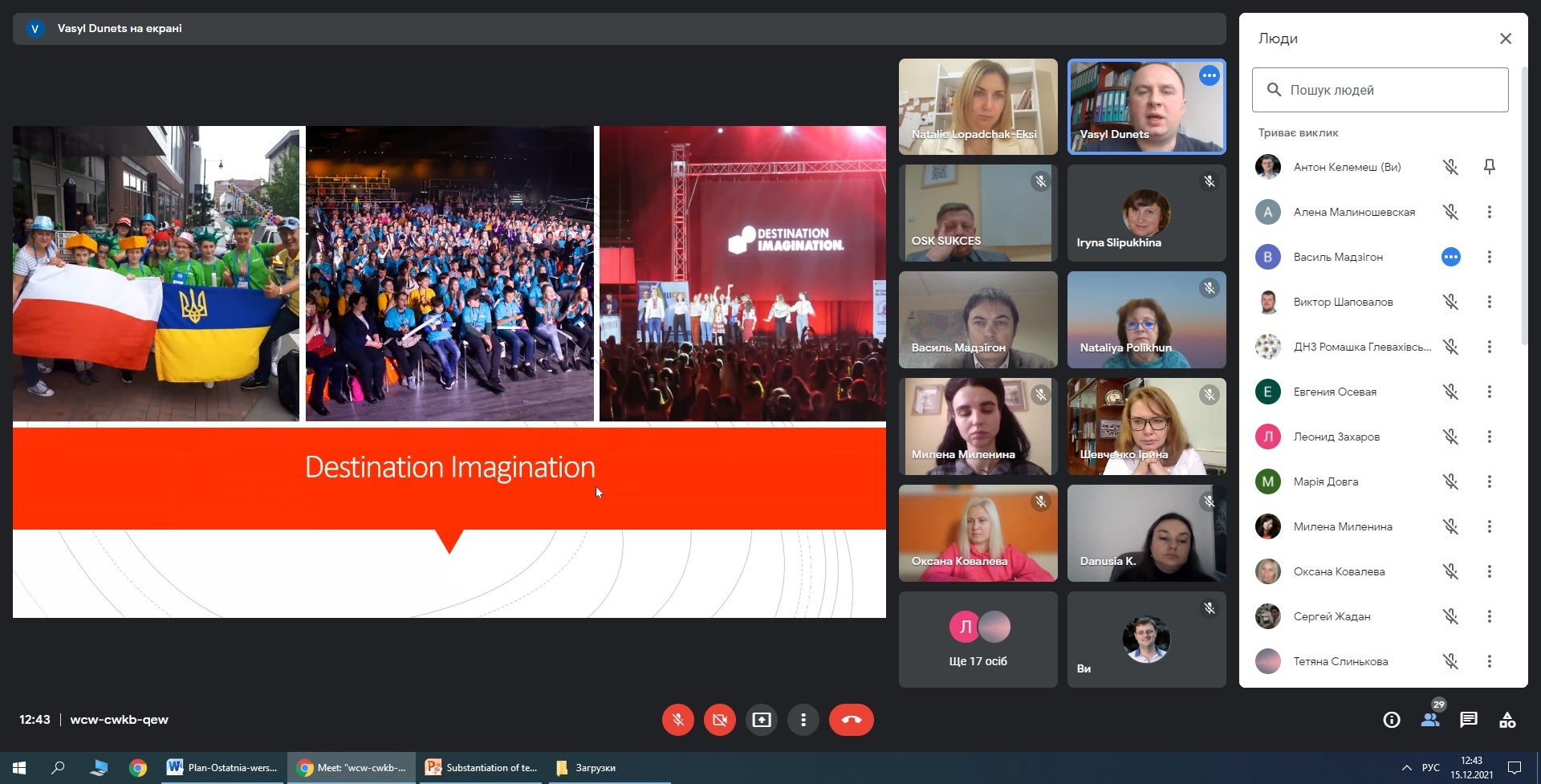The width and height of the screenshot is (1541, 784).
Task: Toggle the camera off button
Action: click(x=720, y=720)
